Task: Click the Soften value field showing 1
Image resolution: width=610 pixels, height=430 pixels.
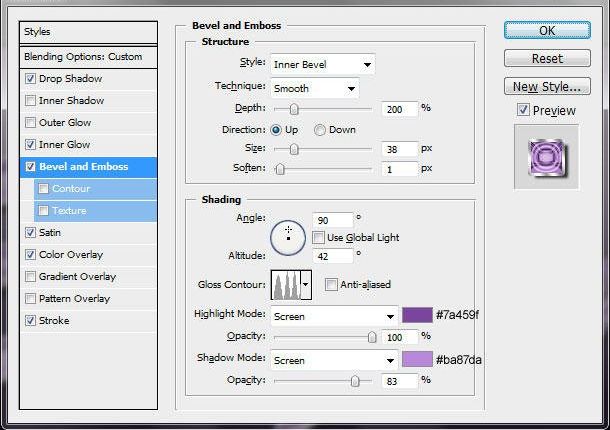Action: (x=400, y=169)
